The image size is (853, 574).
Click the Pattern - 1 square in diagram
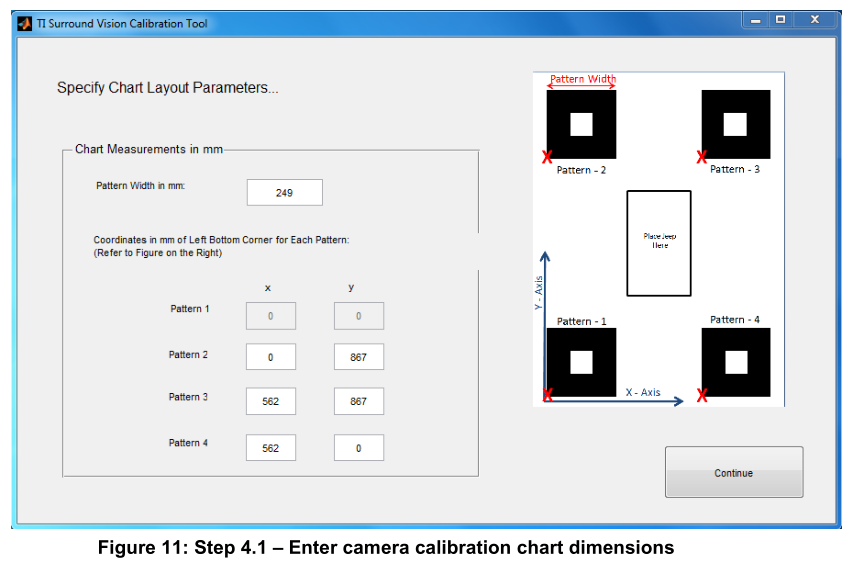coord(582,362)
